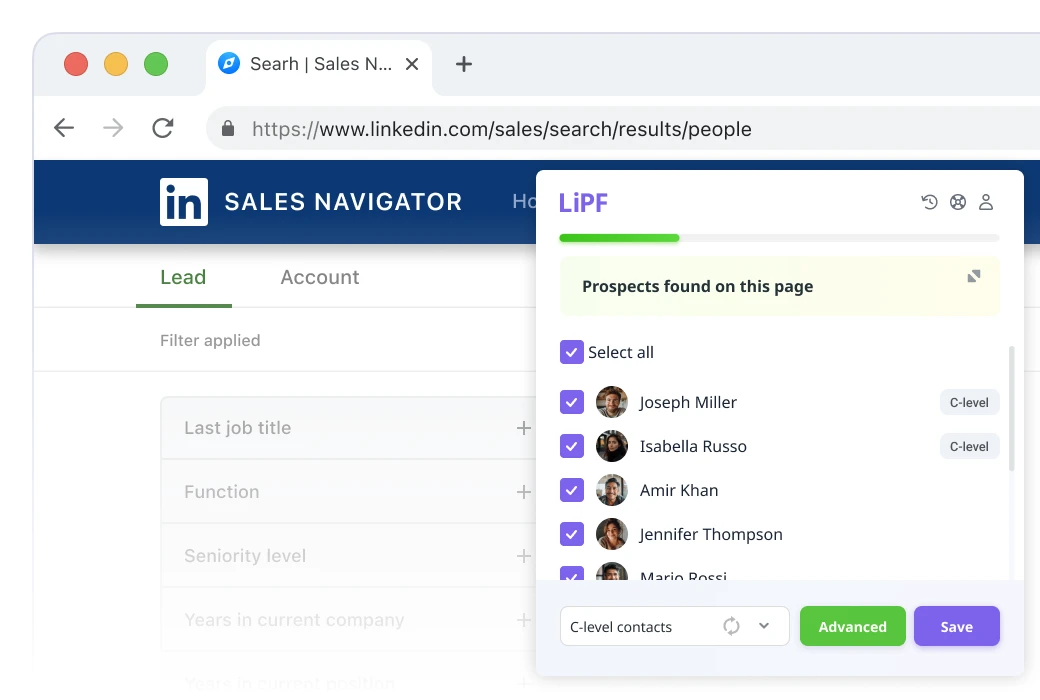Click the URL address bar field
This screenshot has height=700, width=1040.
623,128
